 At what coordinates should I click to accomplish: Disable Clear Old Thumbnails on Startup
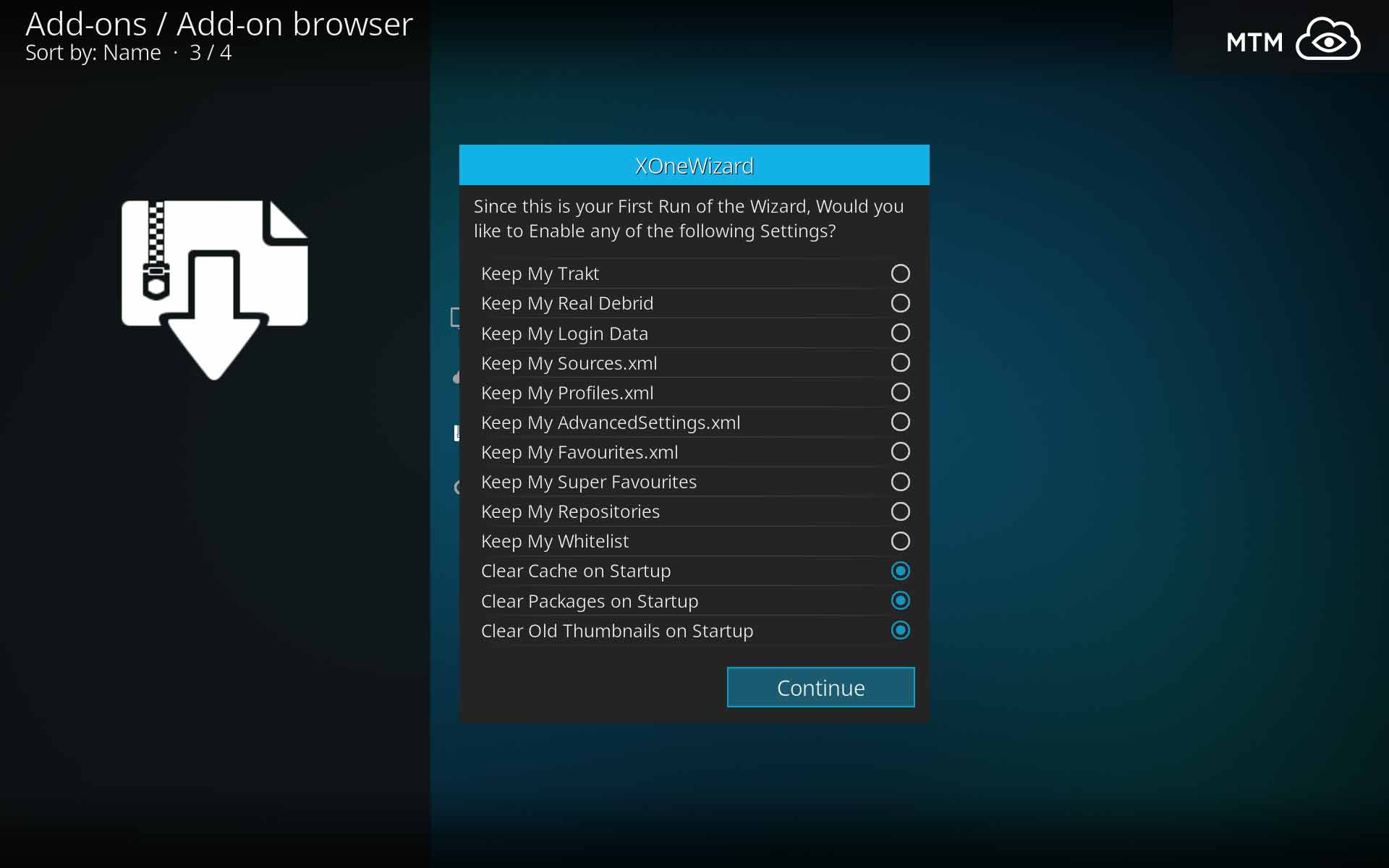(x=900, y=630)
